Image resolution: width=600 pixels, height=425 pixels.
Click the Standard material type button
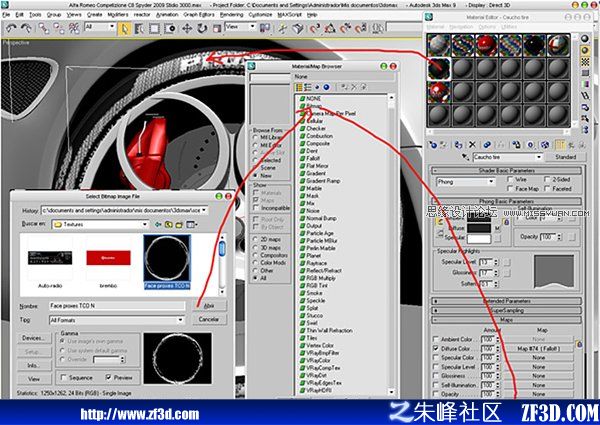tap(566, 157)
